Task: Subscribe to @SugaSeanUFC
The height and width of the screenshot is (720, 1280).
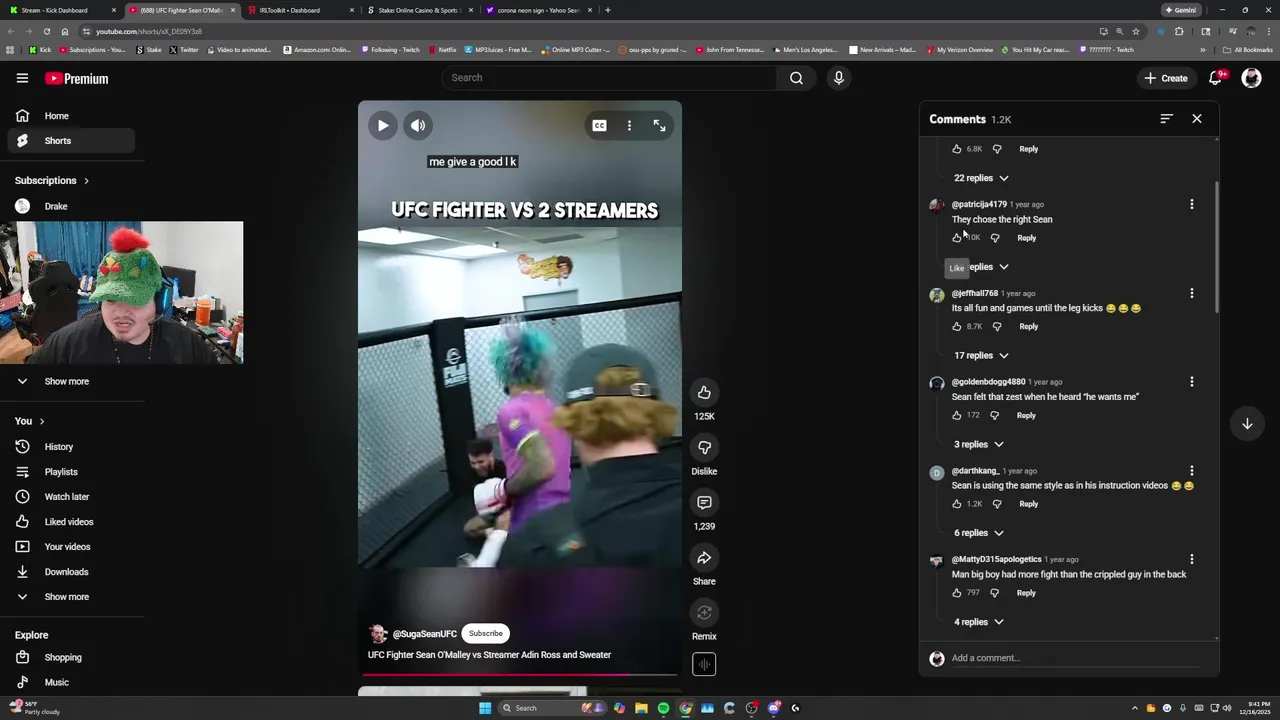Action: click(x=486, y=633)
